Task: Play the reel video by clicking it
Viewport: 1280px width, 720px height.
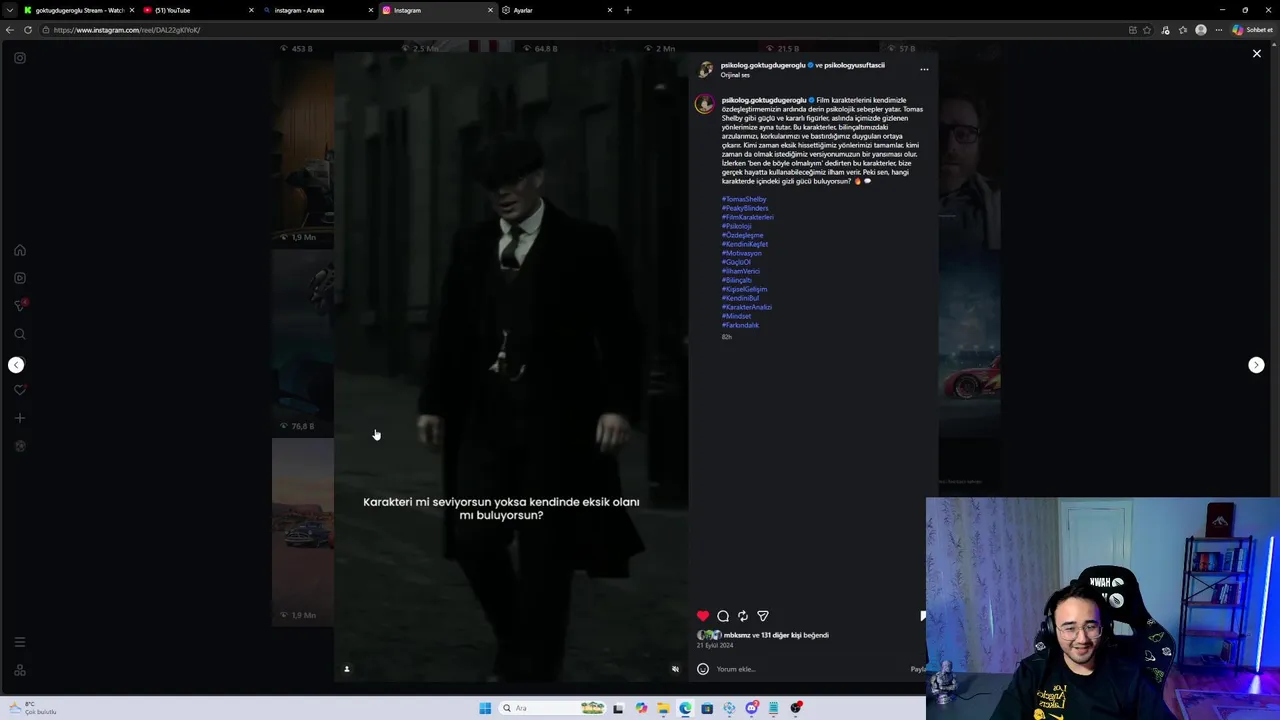Action: tap(511, 367)
